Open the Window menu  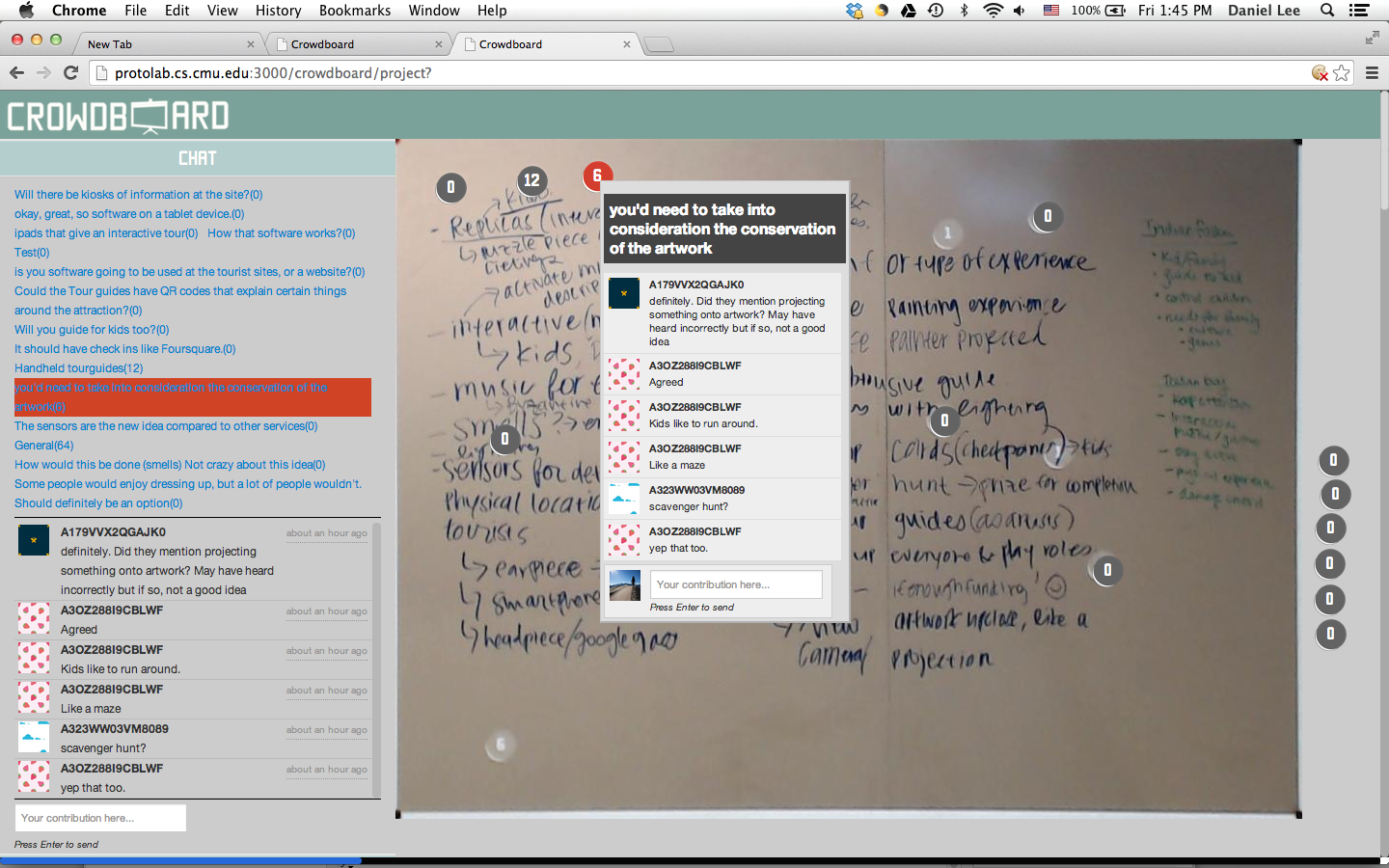point(434,11)
